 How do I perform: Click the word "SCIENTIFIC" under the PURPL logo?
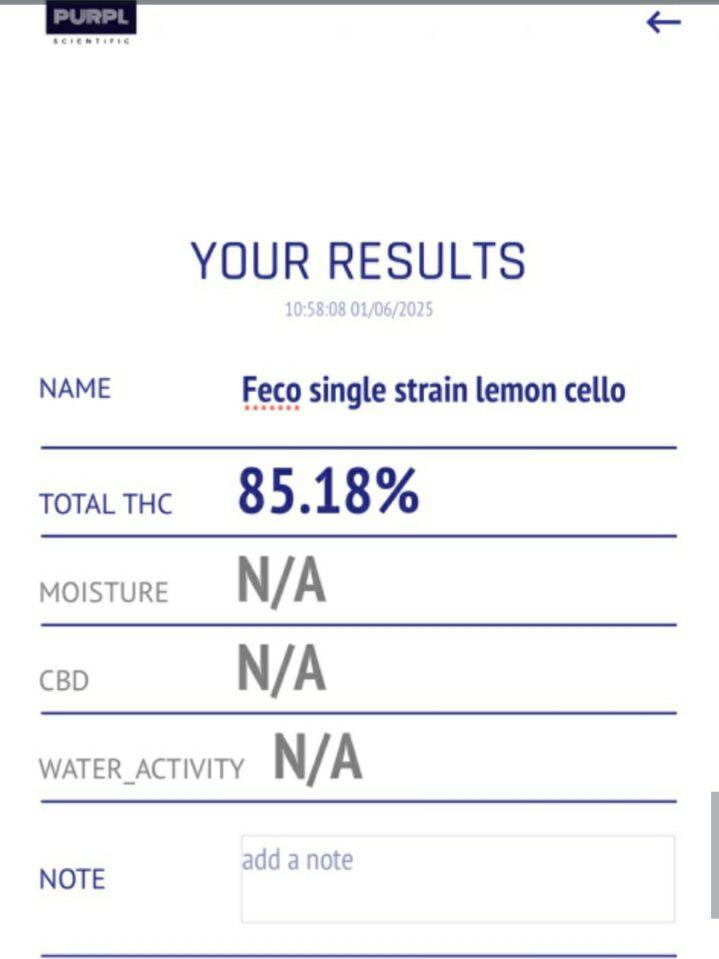pyautogui.click(x=90, y=41)
